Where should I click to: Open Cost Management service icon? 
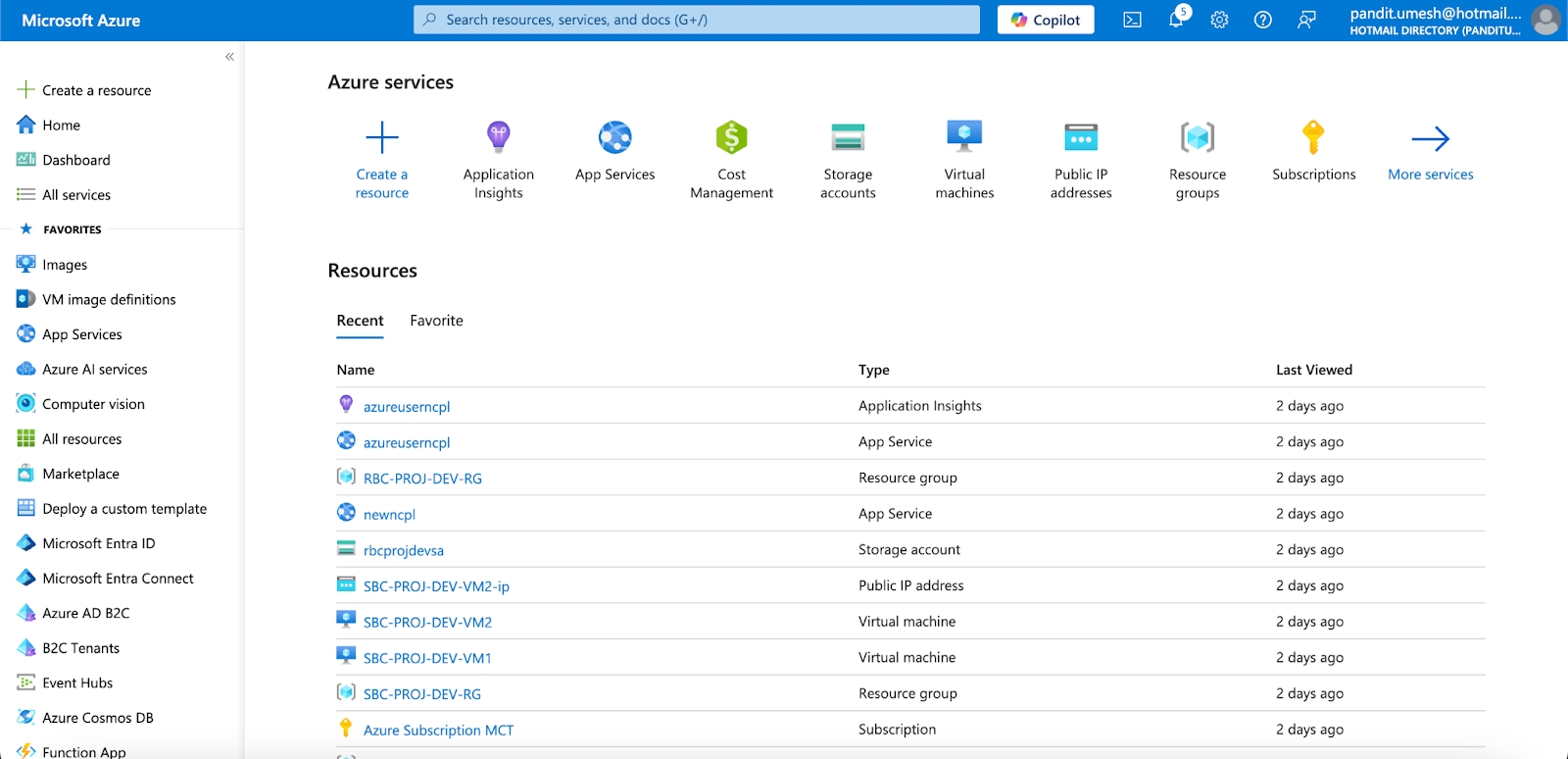click(x=732, y=137)
